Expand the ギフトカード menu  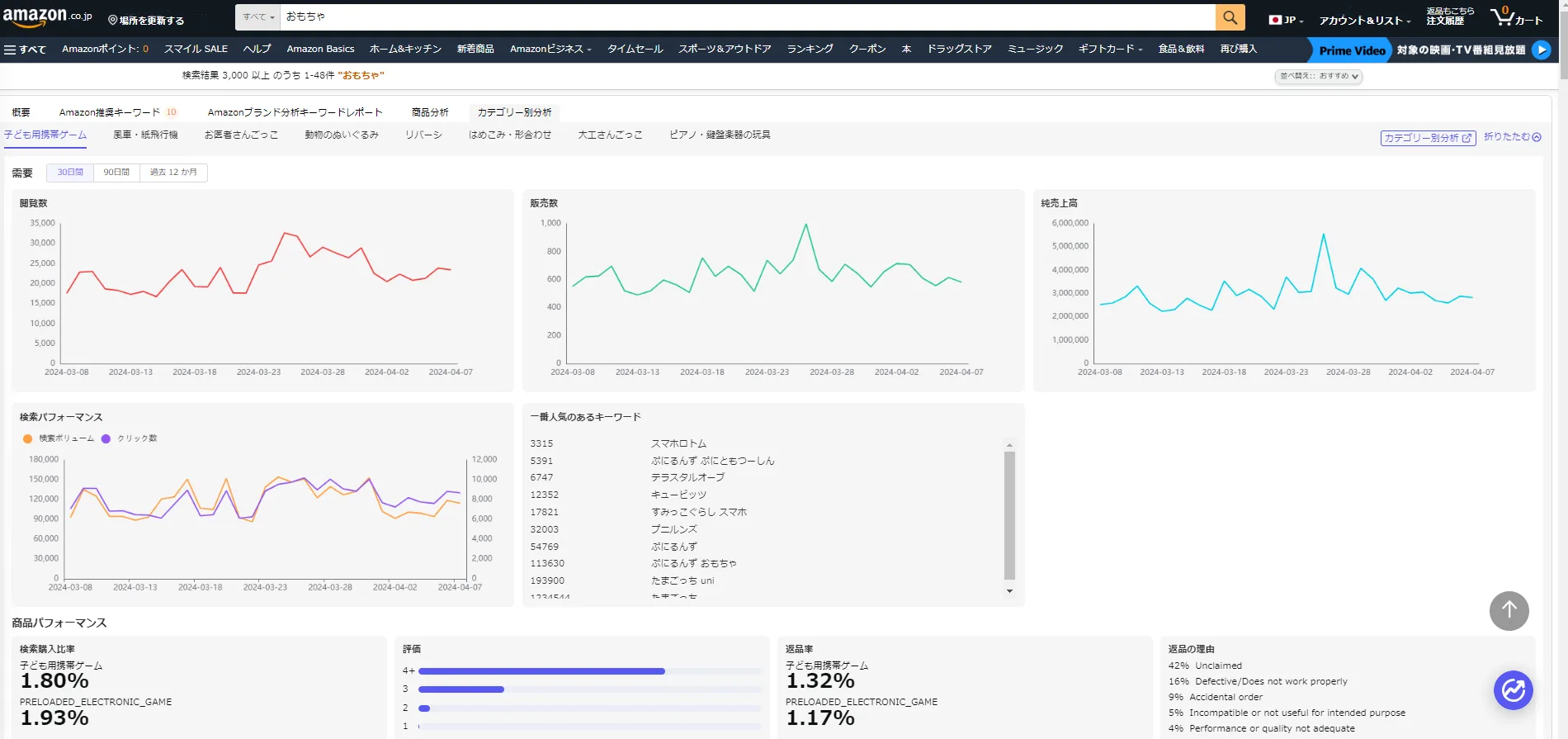(x=1110, y=50)
